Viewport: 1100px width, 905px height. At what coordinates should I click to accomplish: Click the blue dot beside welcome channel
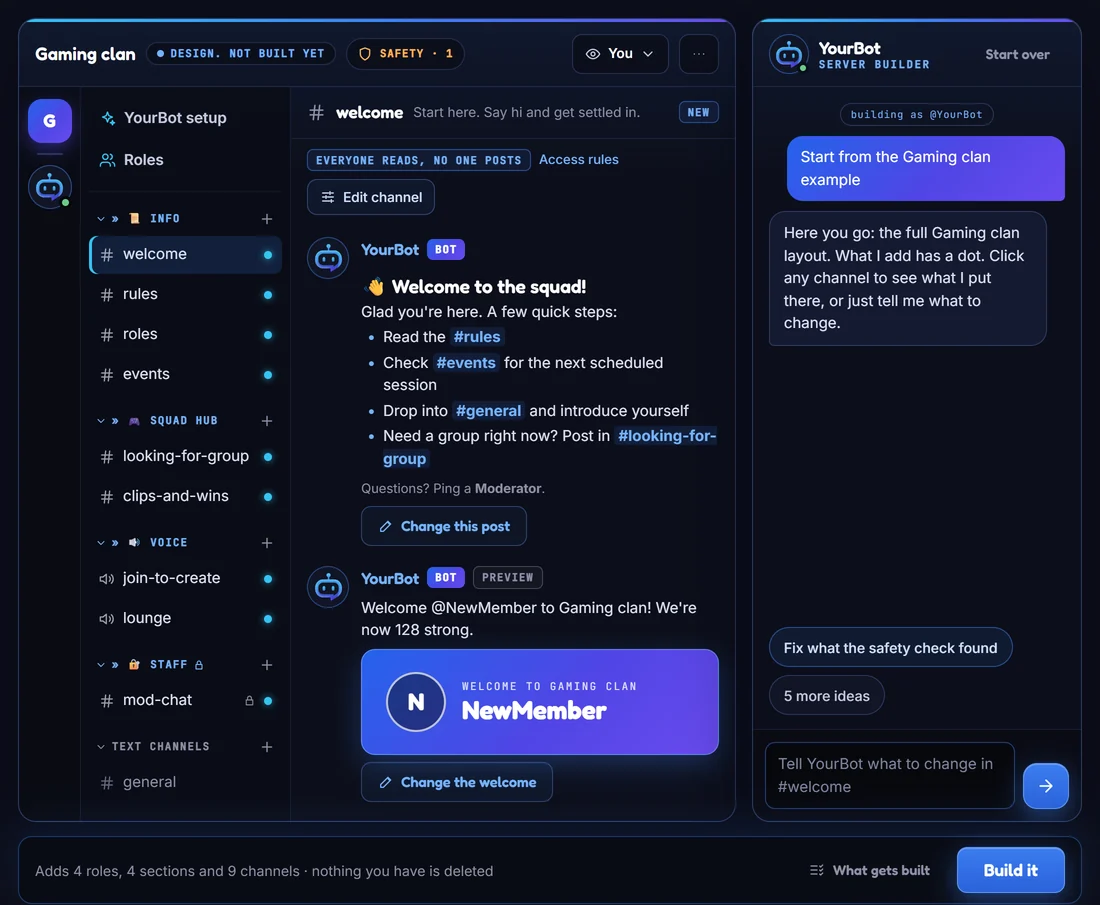268,255
